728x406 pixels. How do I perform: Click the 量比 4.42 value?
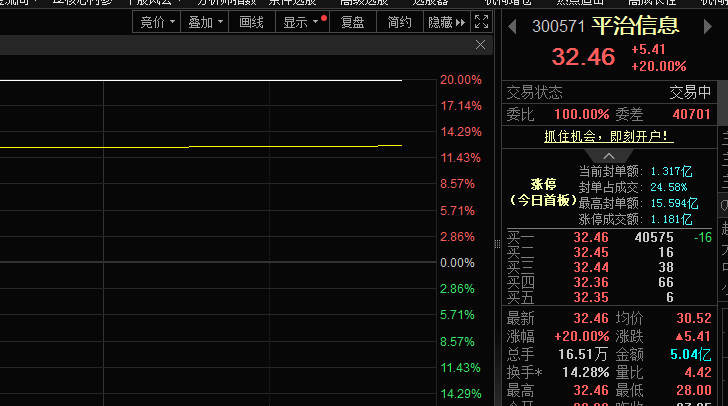(x=698, y=372)
